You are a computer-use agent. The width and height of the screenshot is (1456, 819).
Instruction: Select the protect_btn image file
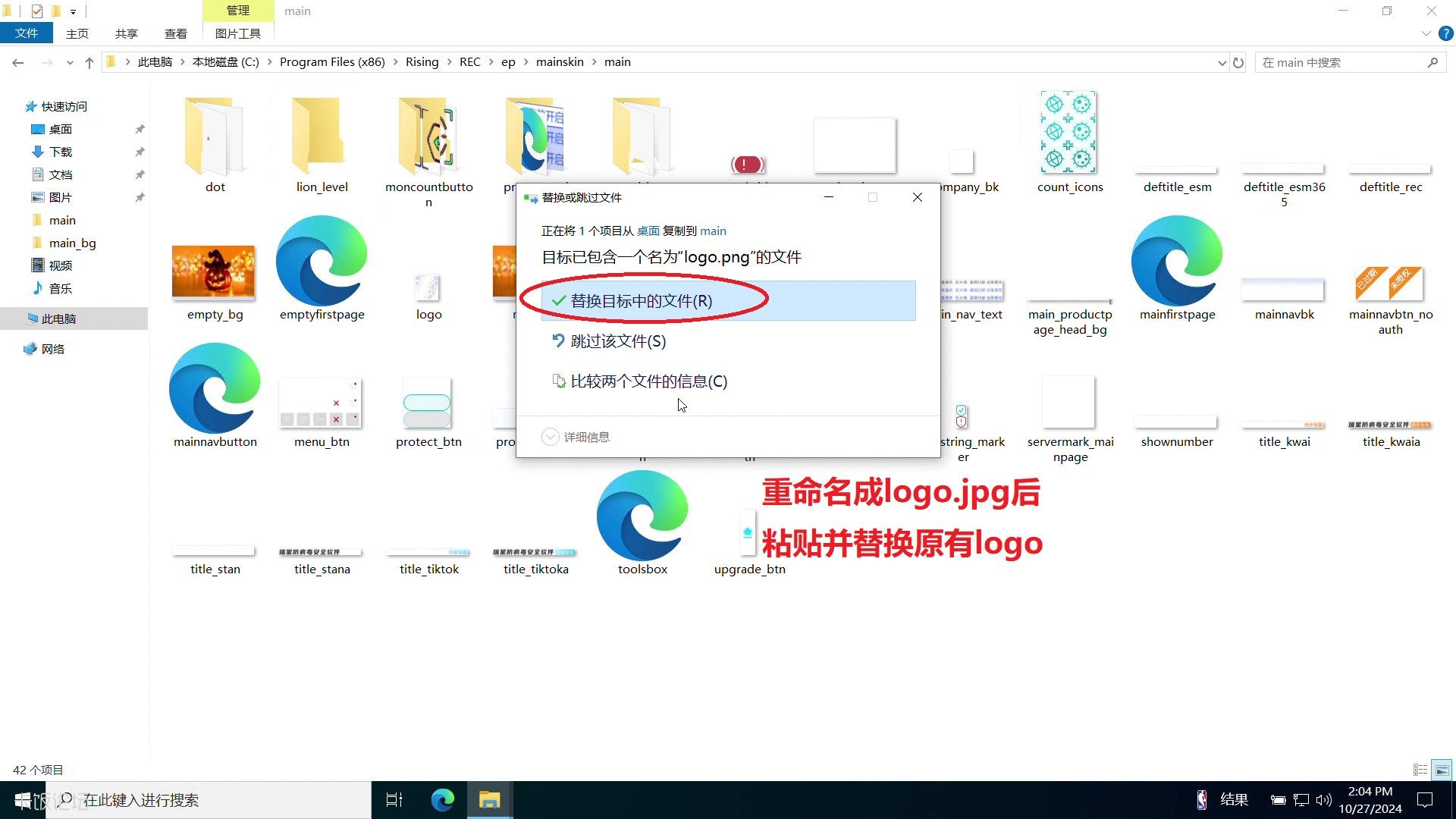428,412
